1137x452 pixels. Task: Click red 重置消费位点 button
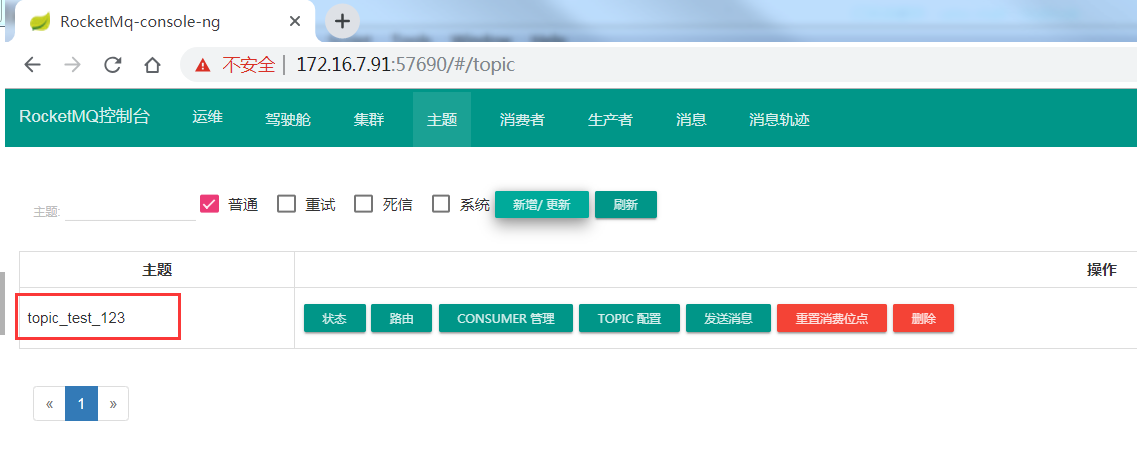(x=832, y=319)
